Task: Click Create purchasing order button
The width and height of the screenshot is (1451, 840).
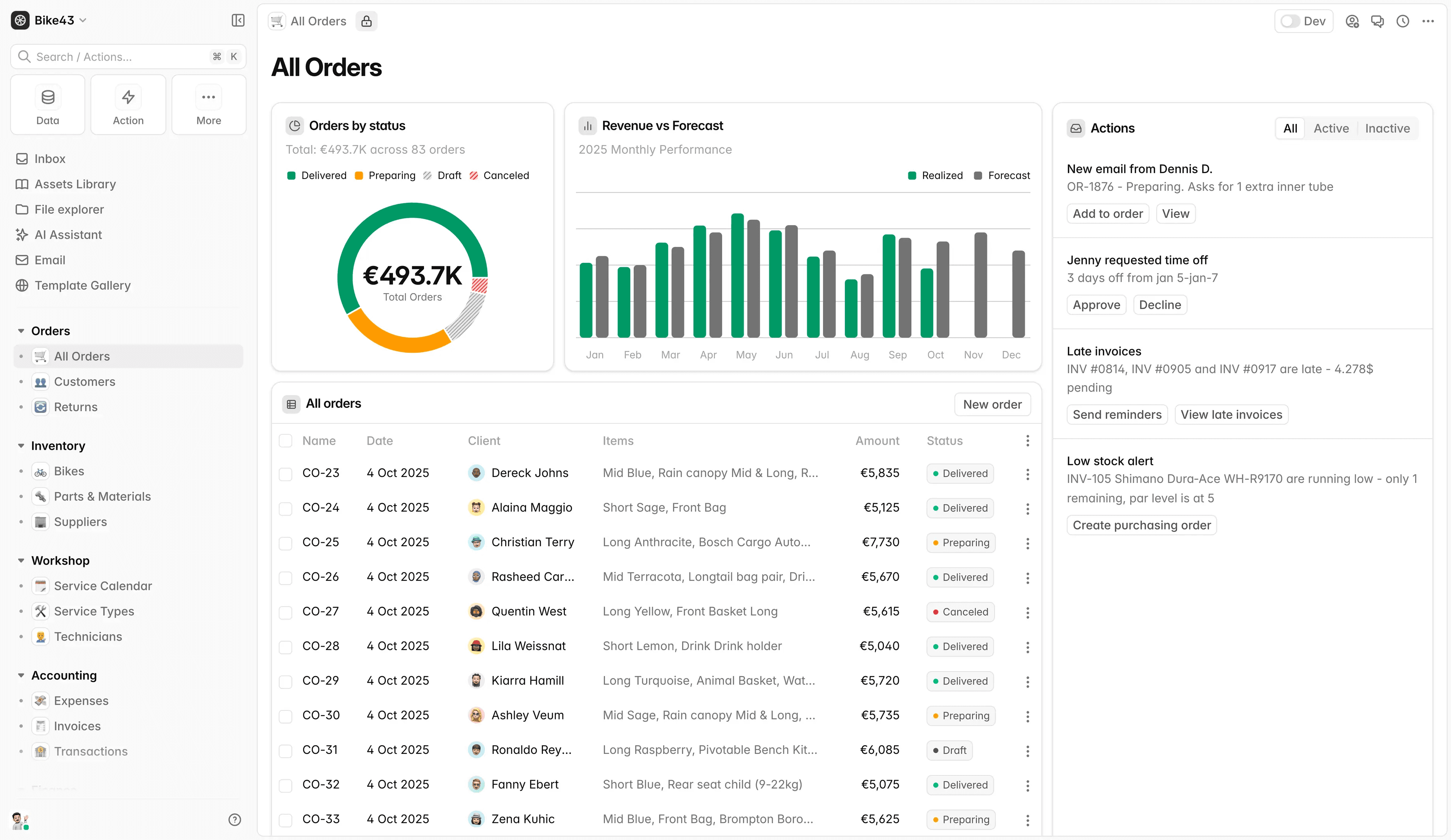Action: (1141, 525)
